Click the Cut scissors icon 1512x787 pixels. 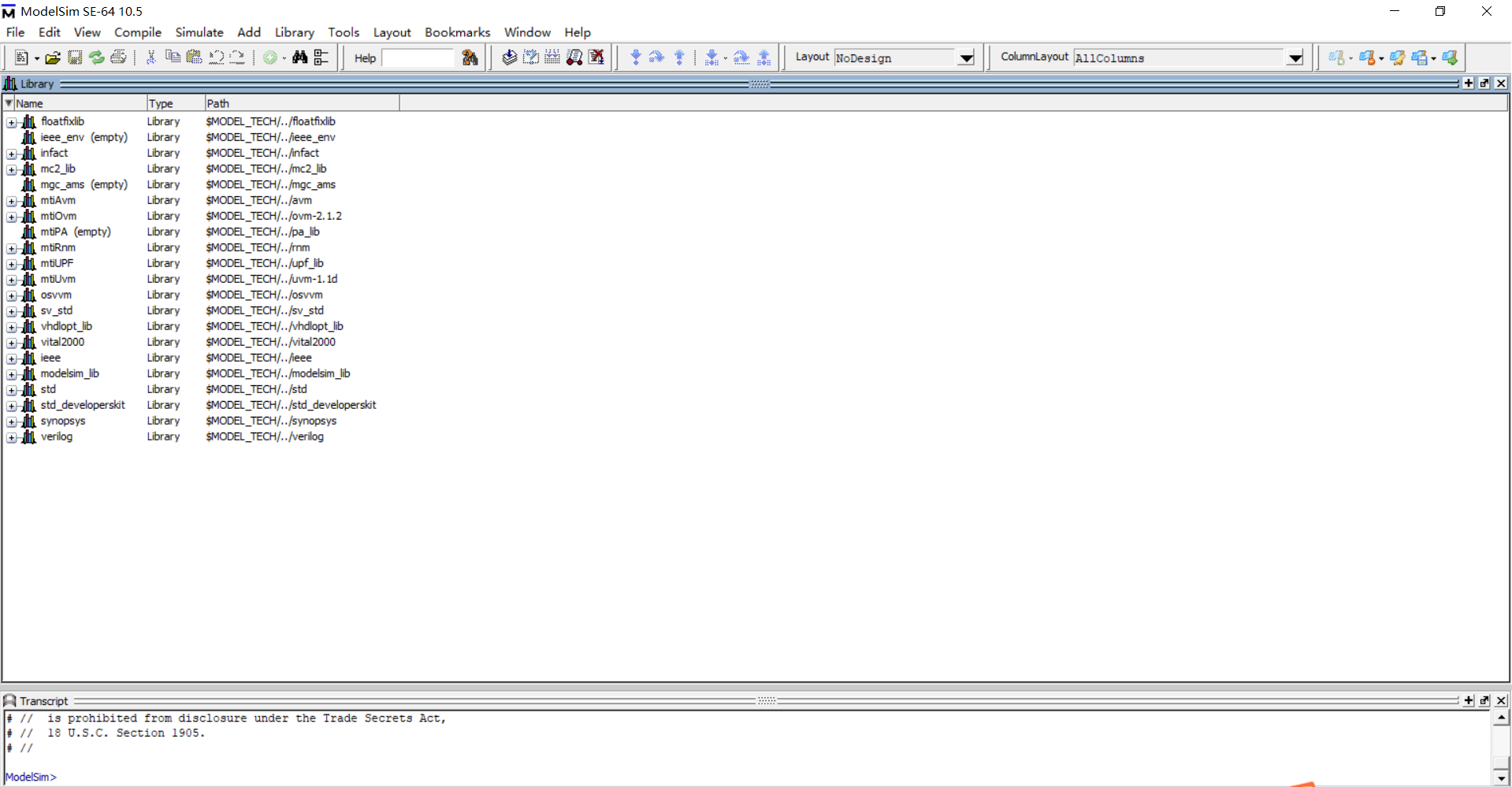coord(150,58)
